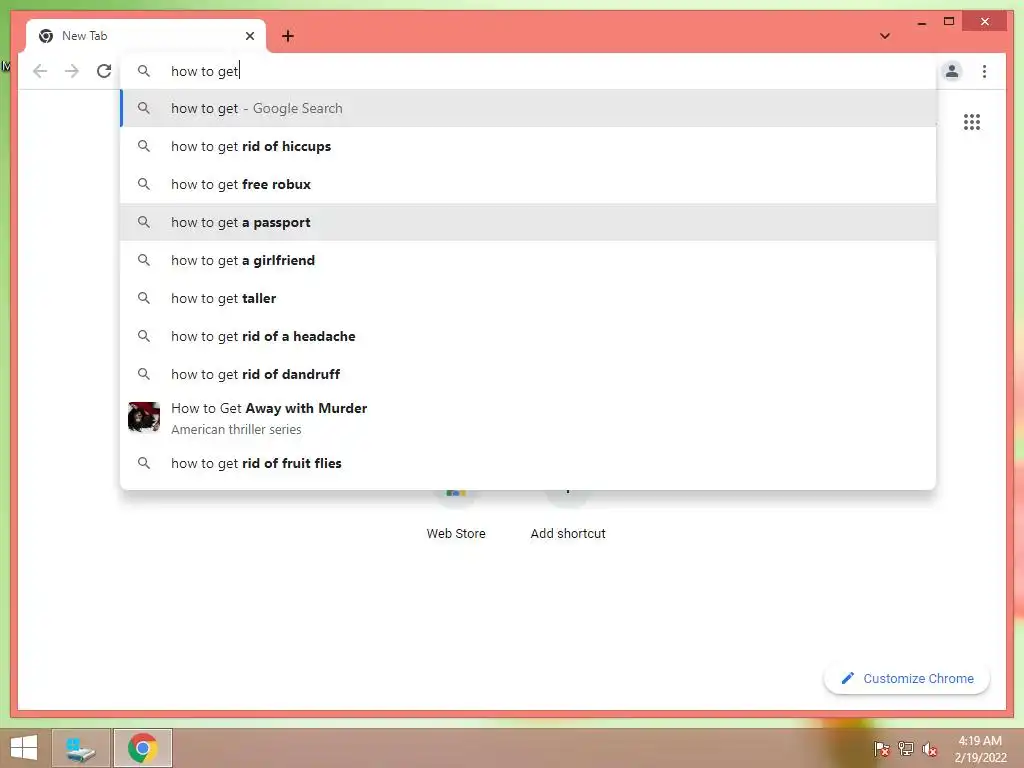This screenshot has height=768, width=1024.
Task: Click the Away with Murder thumbnail image
Action: tap(144, 417)
